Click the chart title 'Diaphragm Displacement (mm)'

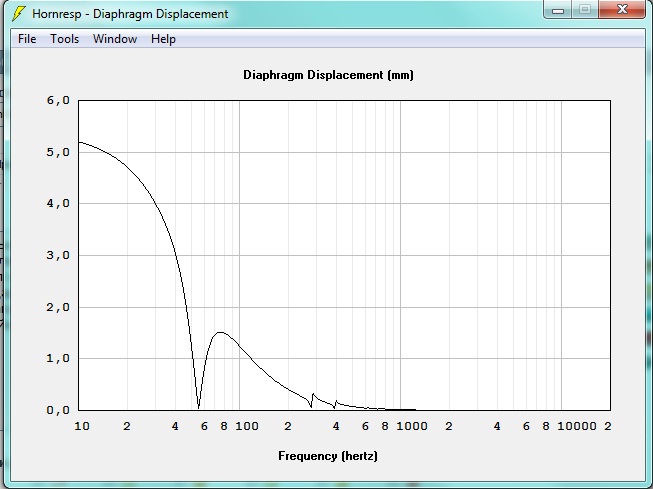click(328, 75)
